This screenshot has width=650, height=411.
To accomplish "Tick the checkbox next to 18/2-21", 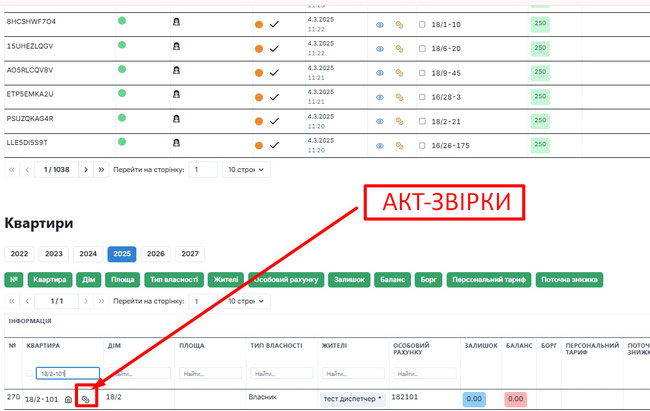I will pos(422,122).
